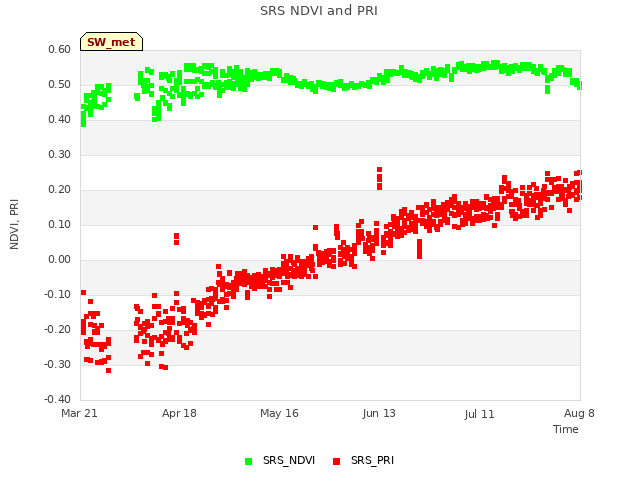Click the 0.30 y-axis tick label

point(60,154)
